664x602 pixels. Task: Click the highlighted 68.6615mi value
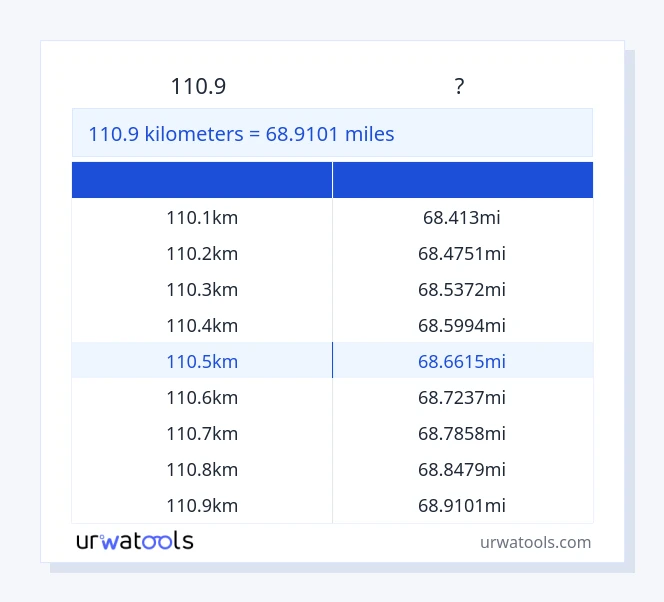pos(462,361)
